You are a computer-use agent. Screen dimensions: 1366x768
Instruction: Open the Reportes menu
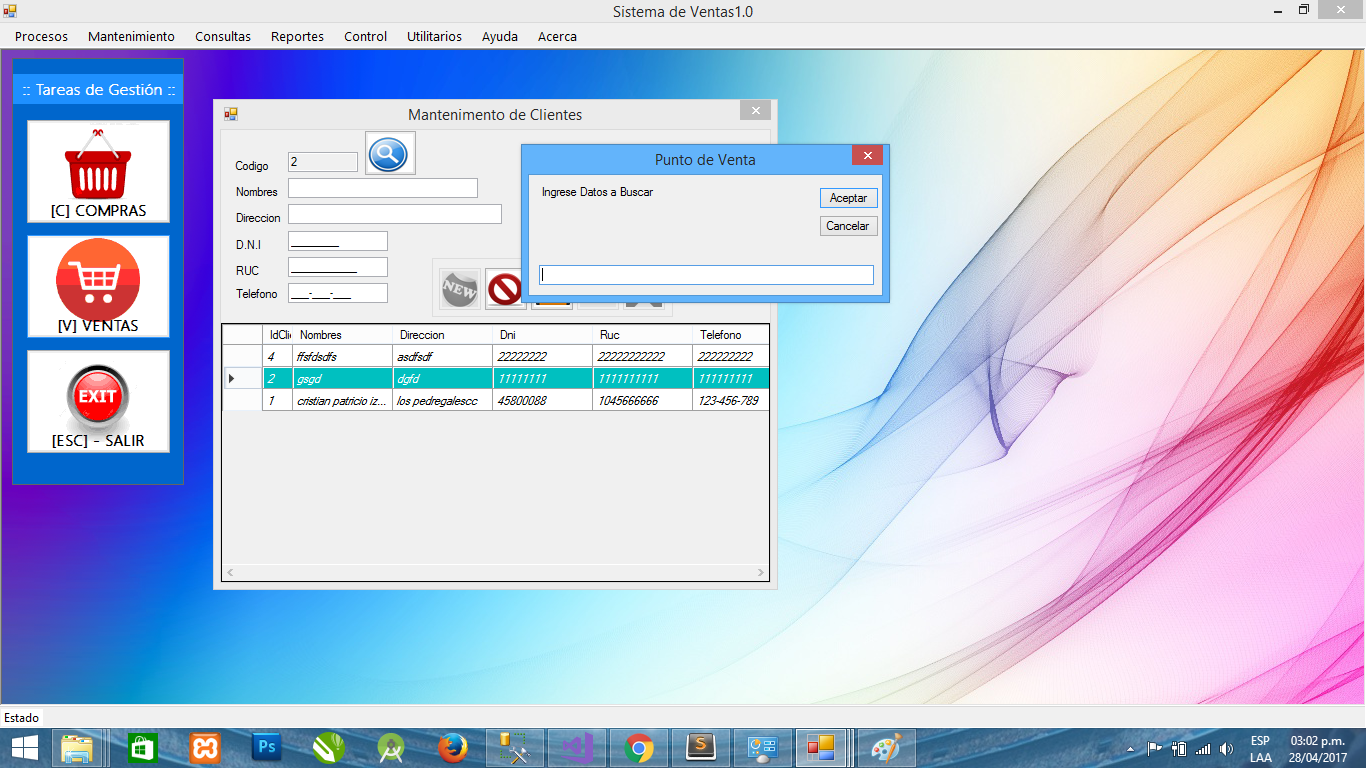297,36
